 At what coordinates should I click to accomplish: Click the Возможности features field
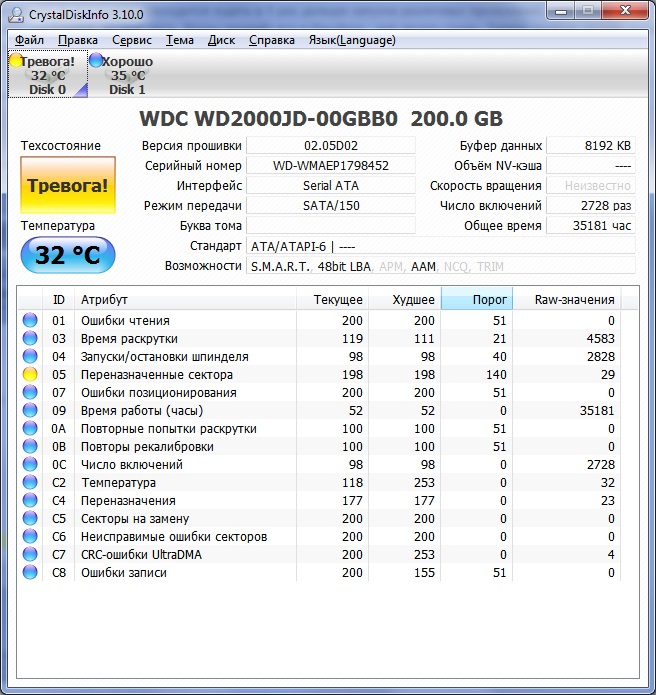coord(441,266)
